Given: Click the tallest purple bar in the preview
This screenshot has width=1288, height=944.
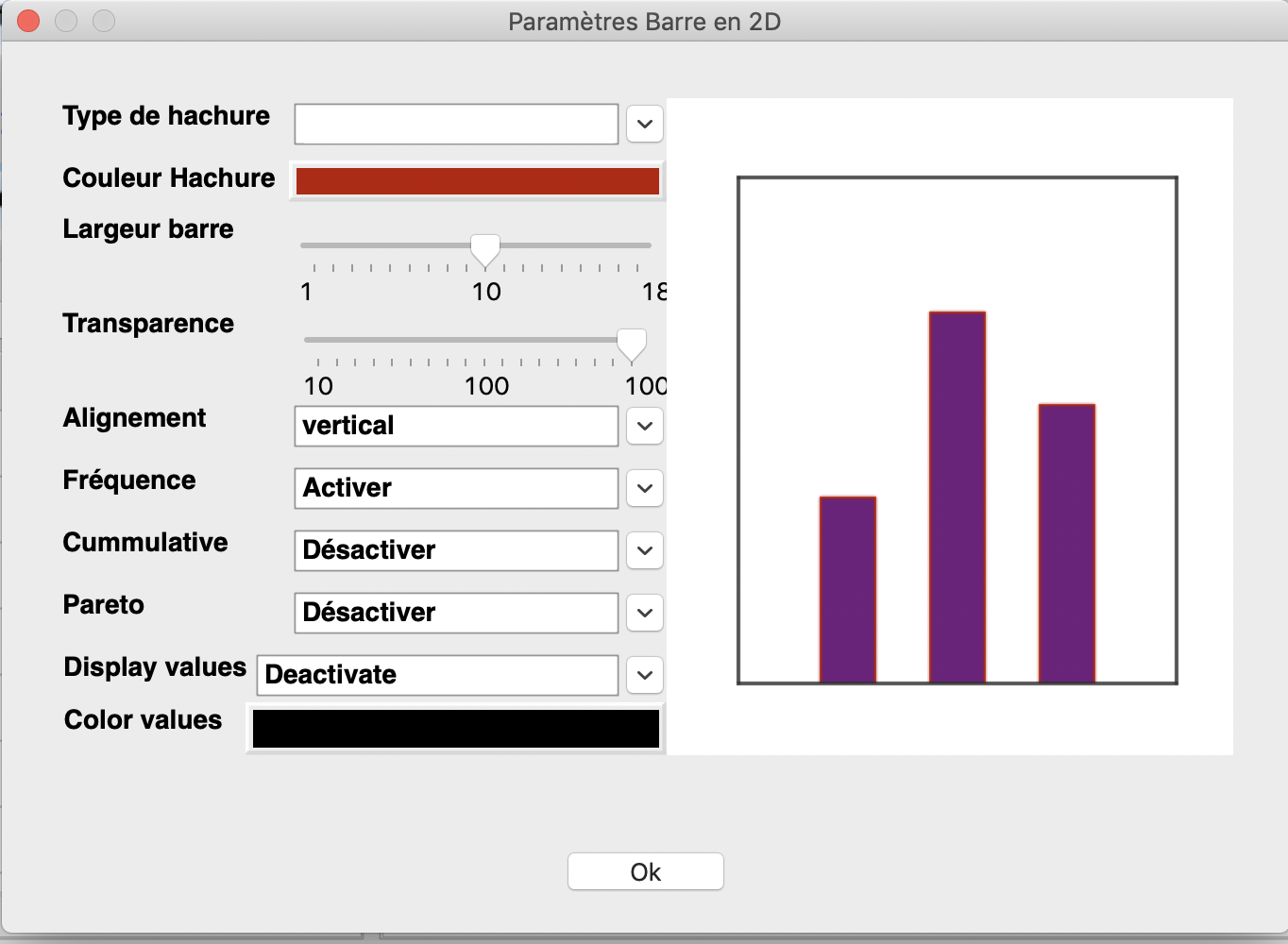Looking at the screenshot, I should (958, 497).
